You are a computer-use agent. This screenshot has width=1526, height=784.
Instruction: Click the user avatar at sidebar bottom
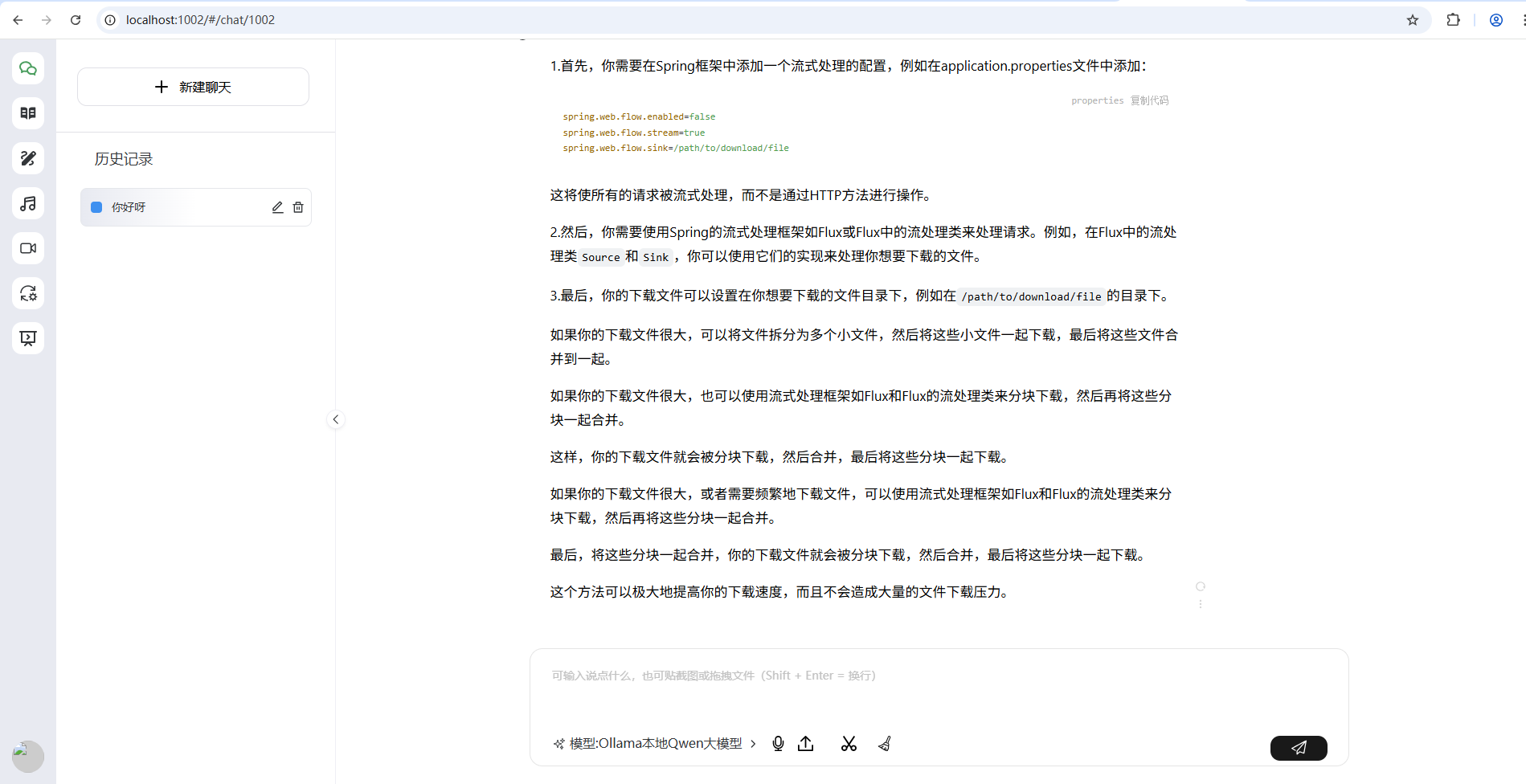pyautogui.click(x=28, y=756)
